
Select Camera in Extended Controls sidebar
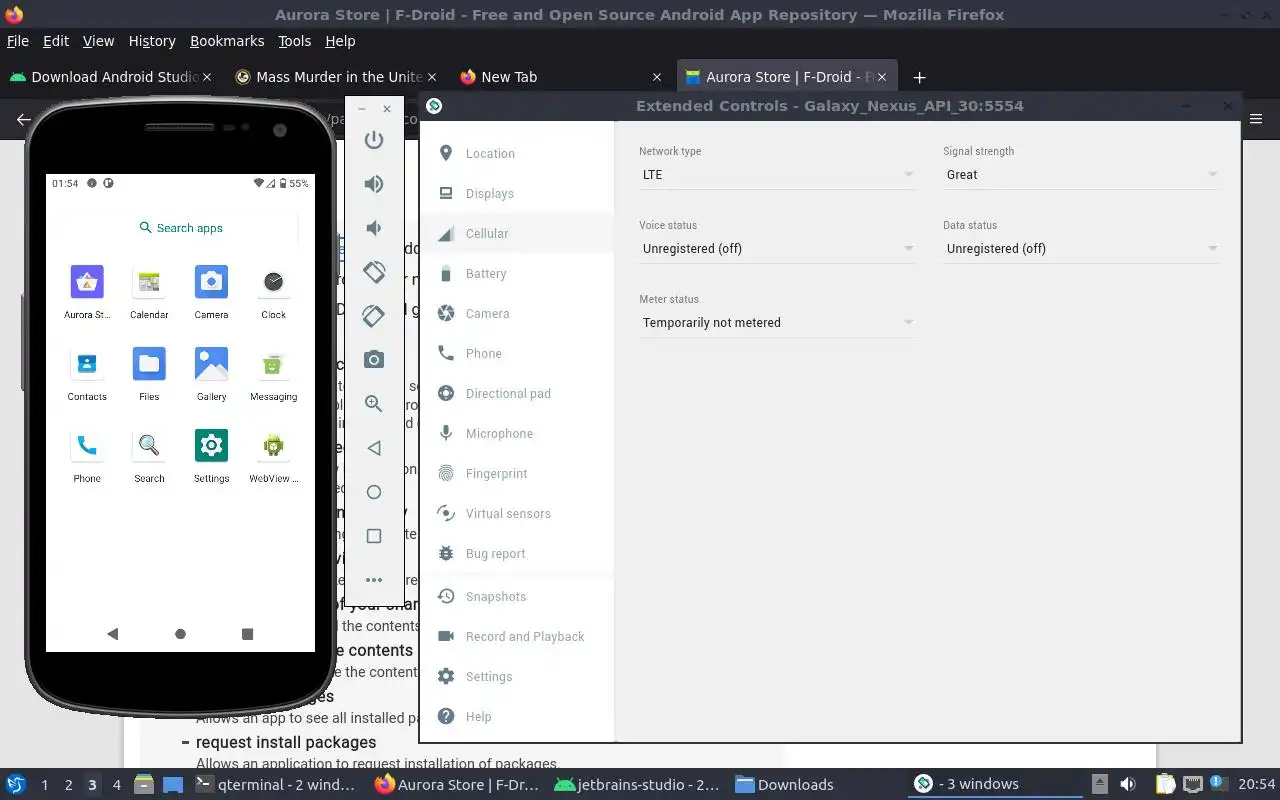click(x=517, y=313)
